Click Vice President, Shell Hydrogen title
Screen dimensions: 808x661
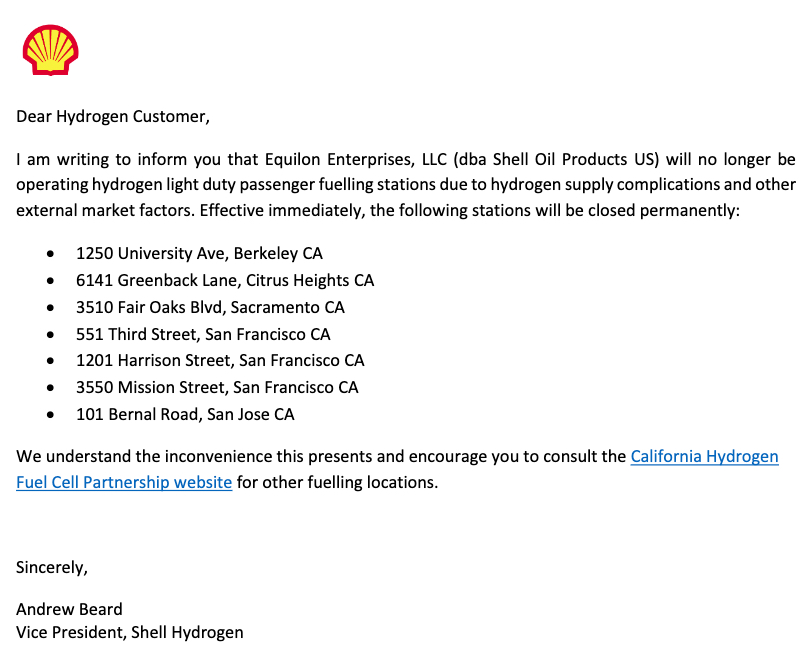(x=130, y=632)
